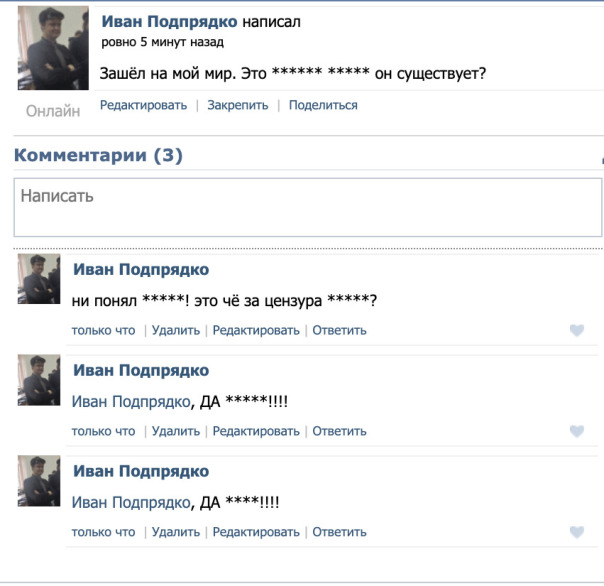Reply to the first comment with Ответить
Viewport: 604px width, 586px height.
340,330
